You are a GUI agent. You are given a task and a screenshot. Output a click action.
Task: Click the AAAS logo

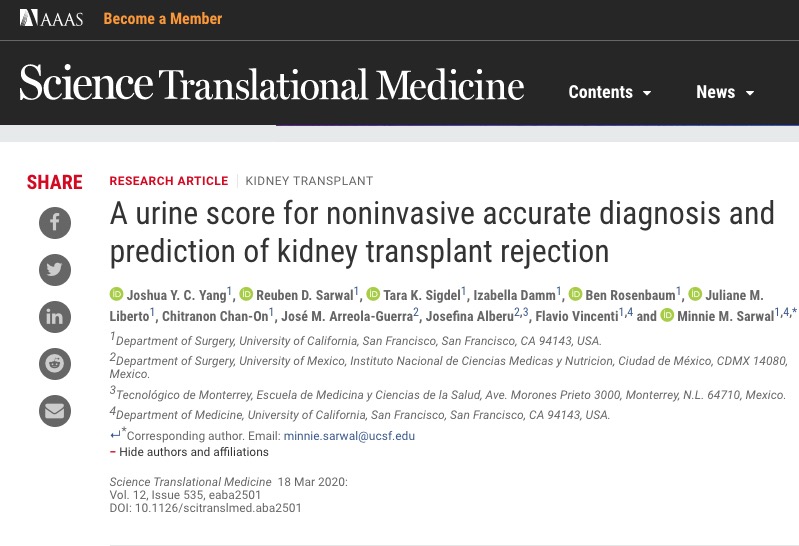(51, 19)
